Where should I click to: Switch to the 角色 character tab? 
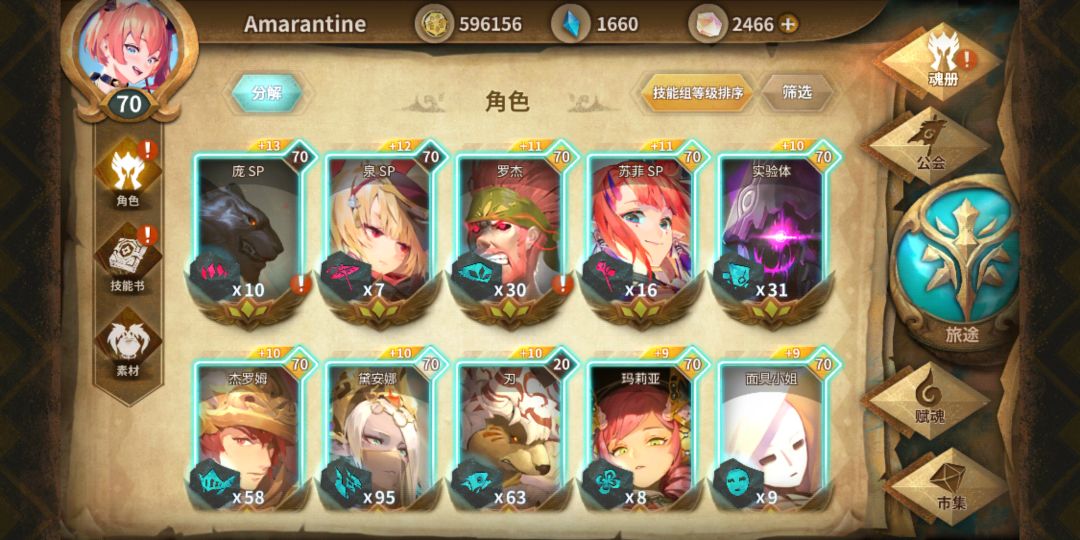click(x=127, y=172)
